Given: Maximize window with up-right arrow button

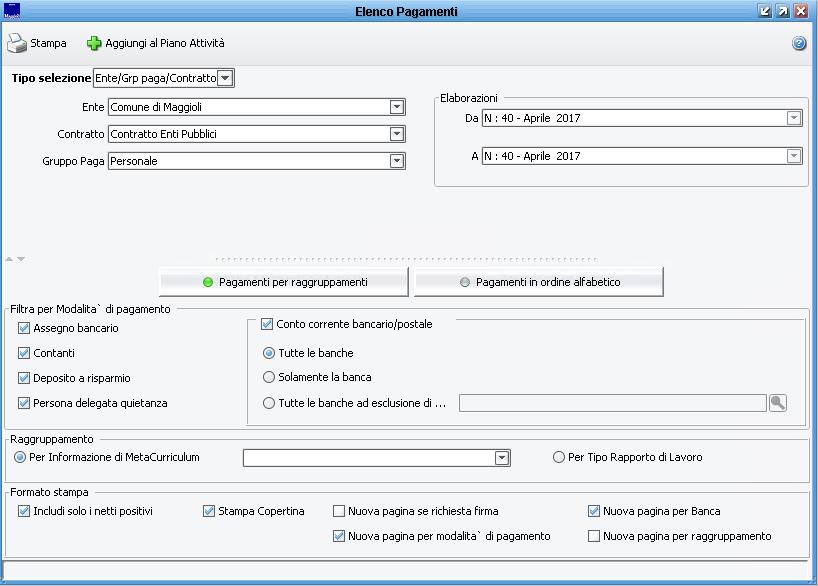Looking at the screenshot, I should point(783,11).
